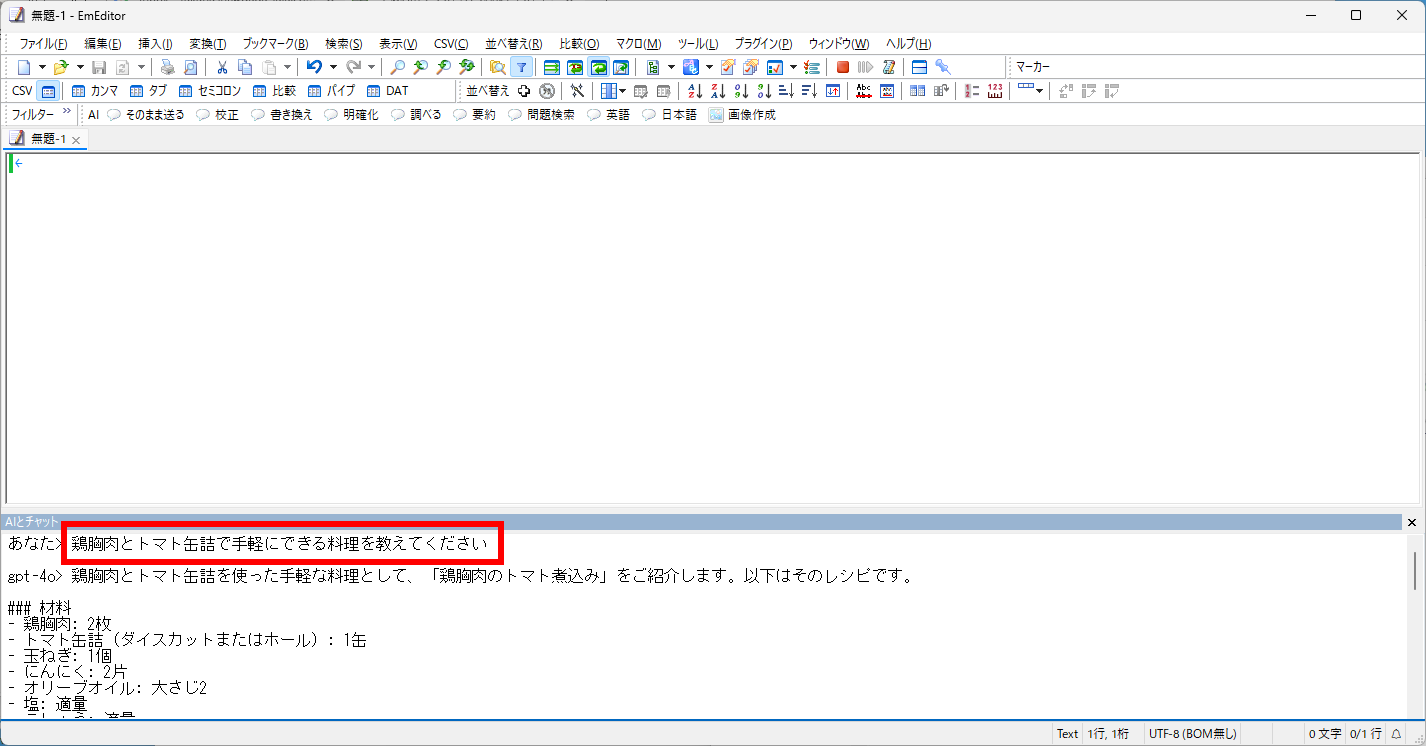Open the column layout dropdown arrow after the tools icon
The width and height of the screenshot is (1426, 746).
[622, 91]
